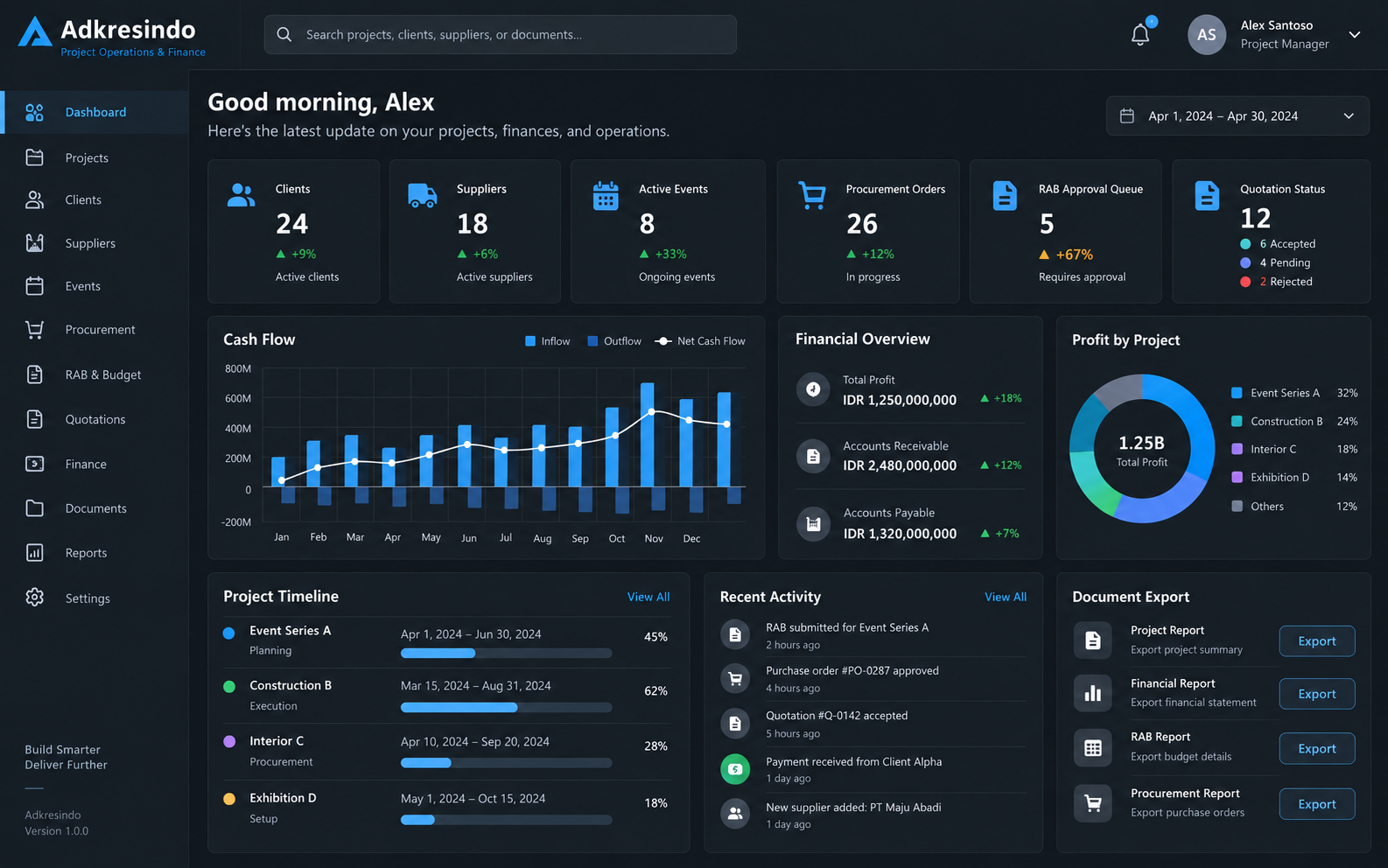
Task: Click the date range calendar icon
Action: pyautogui.click(x=1127, y=115)
